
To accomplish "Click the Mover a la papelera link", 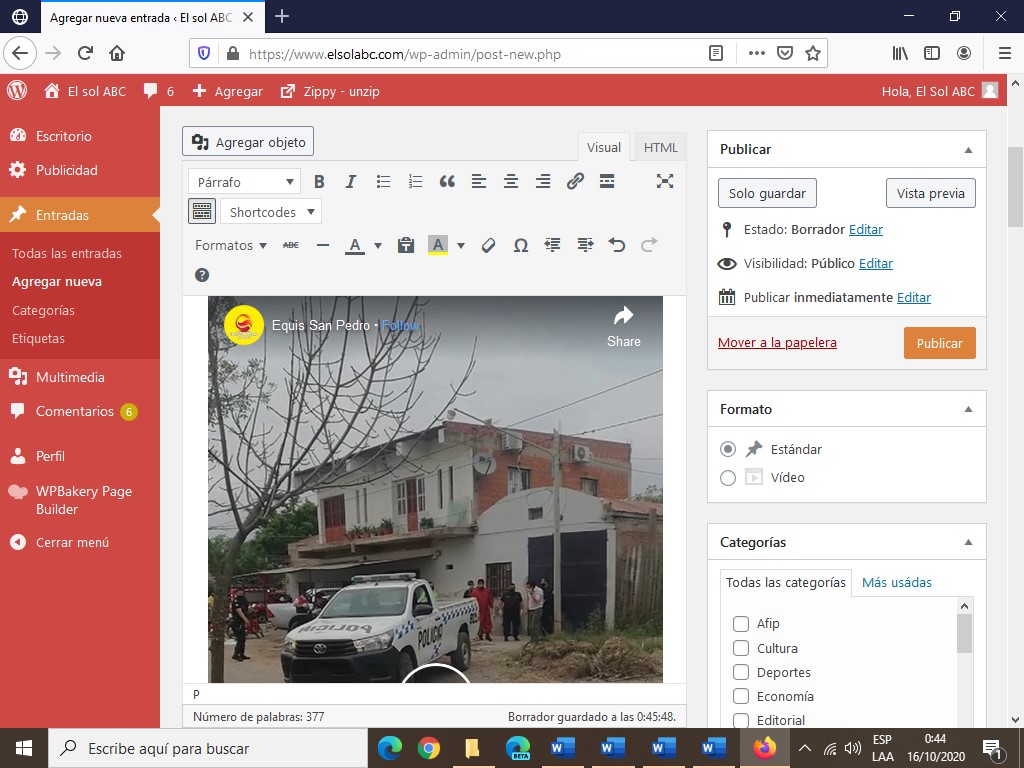I will [x=777, y=343].
